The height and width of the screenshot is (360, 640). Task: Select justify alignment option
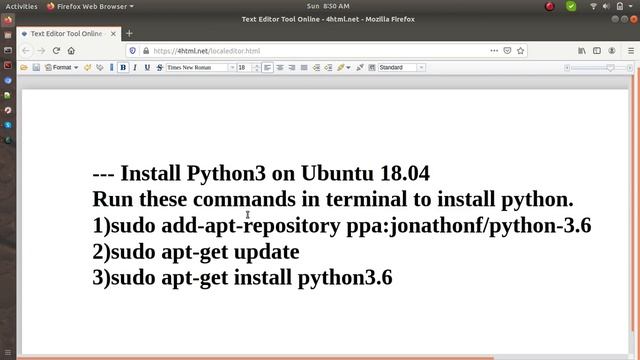point(304,67)
